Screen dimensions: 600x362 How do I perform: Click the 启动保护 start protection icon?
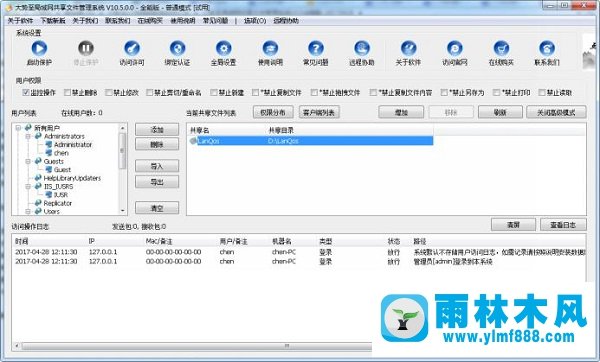39,48
